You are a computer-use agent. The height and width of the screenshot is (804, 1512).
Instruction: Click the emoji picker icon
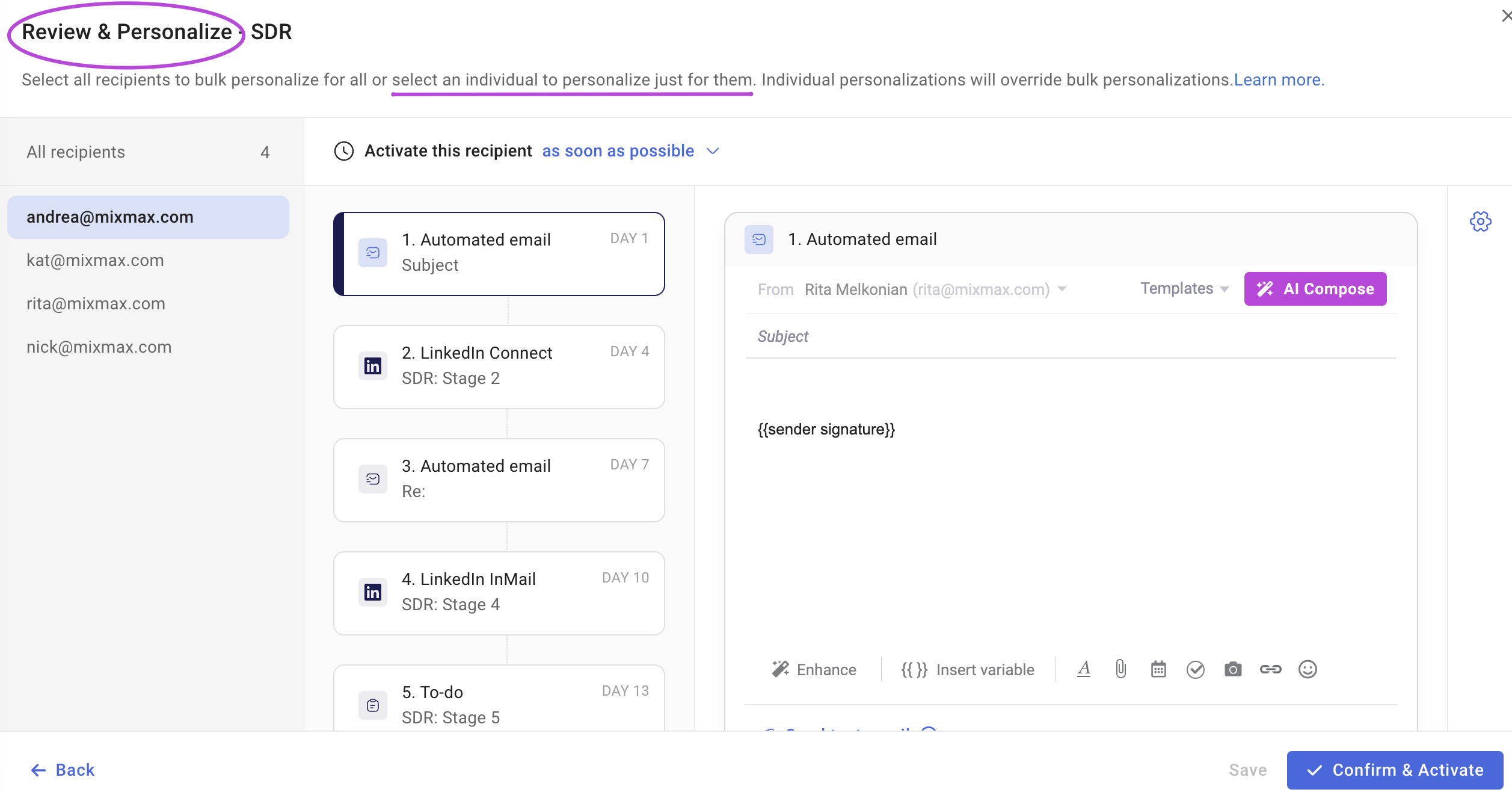1308,669
